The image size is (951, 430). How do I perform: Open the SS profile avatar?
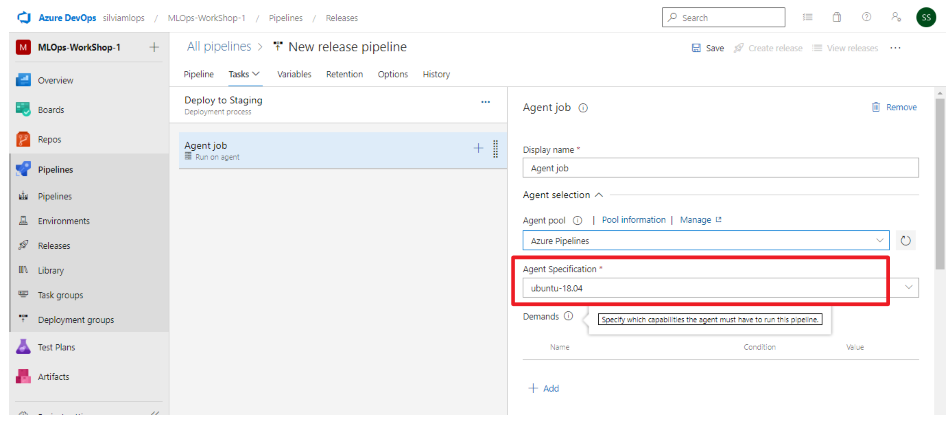(x=926, y=18)
